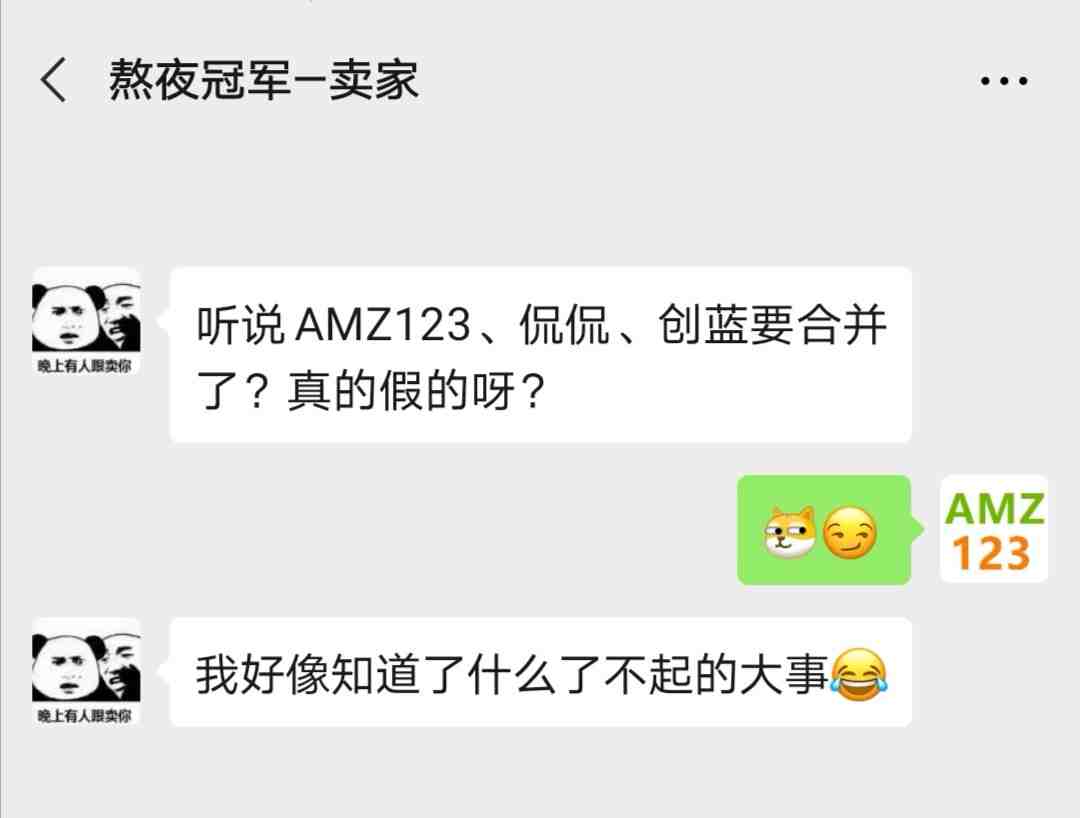
Task: Tap the word AMZ123 in first message
Action: pyautogui.click(x=383, y=324)
